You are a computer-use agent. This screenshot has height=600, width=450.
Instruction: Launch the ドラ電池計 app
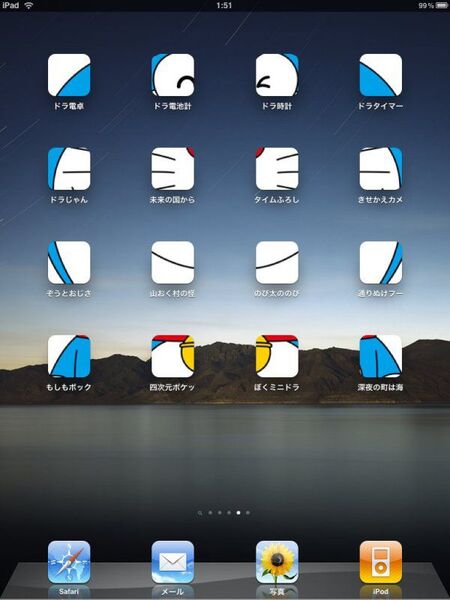173,75
